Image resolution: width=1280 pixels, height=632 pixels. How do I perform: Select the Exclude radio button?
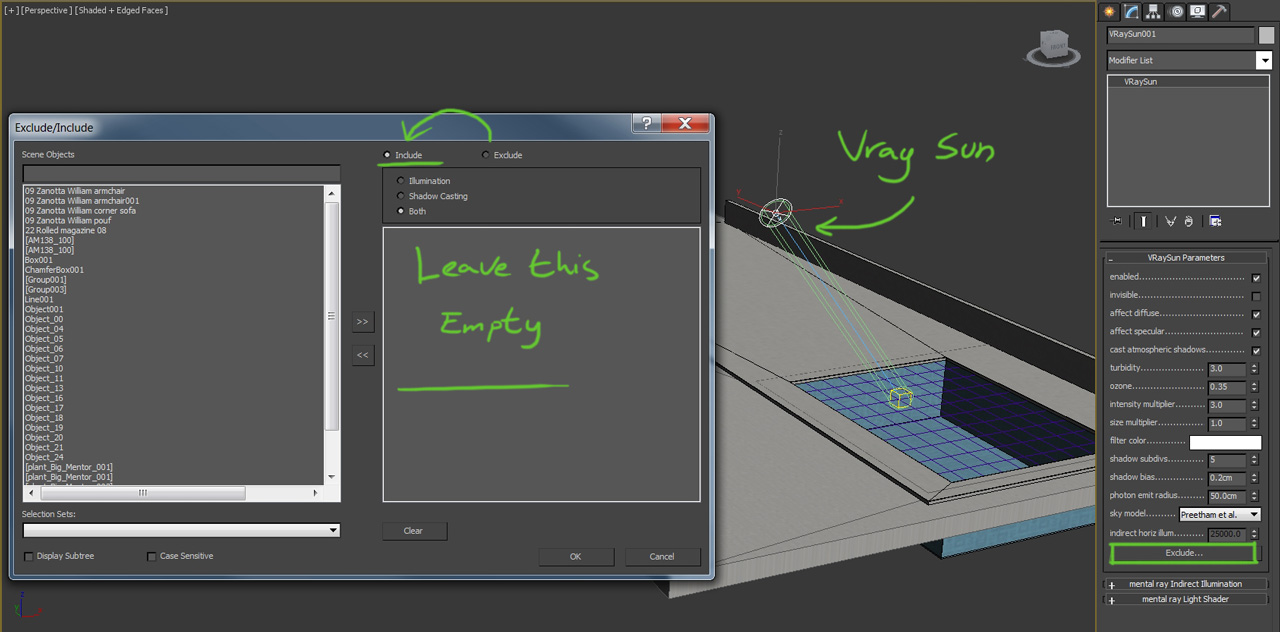coord(486,155)
